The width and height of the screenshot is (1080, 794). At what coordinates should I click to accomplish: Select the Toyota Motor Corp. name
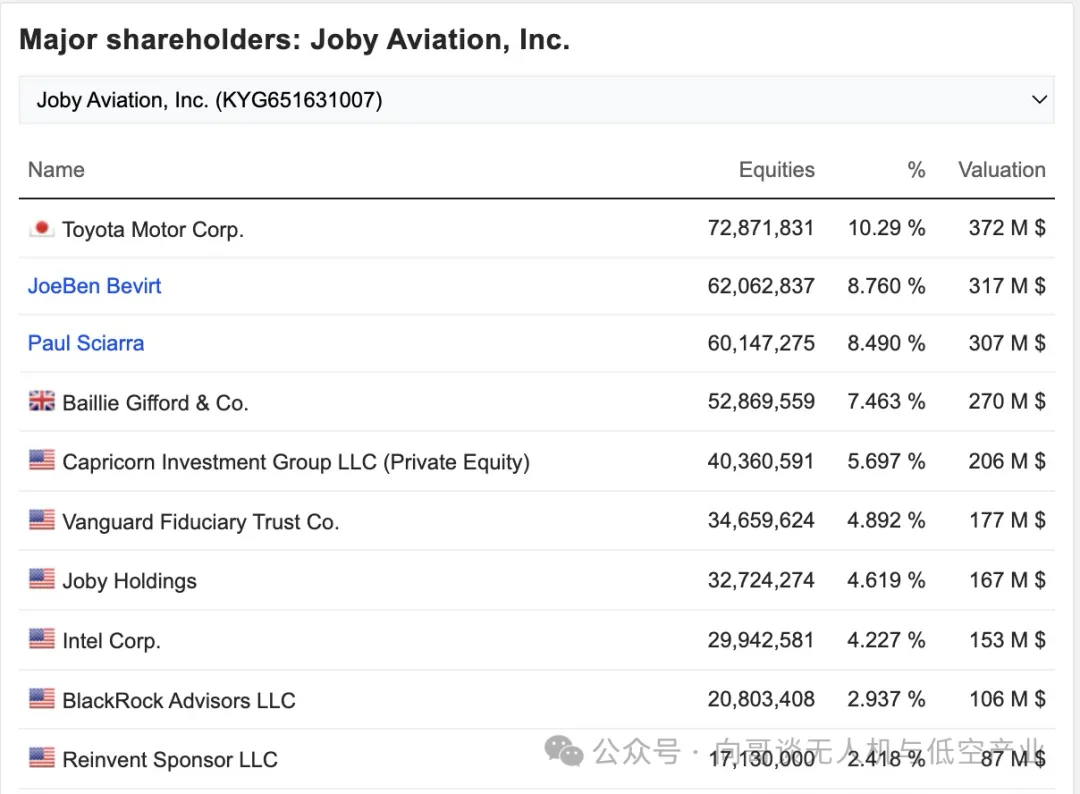click(x=153, y=230)
